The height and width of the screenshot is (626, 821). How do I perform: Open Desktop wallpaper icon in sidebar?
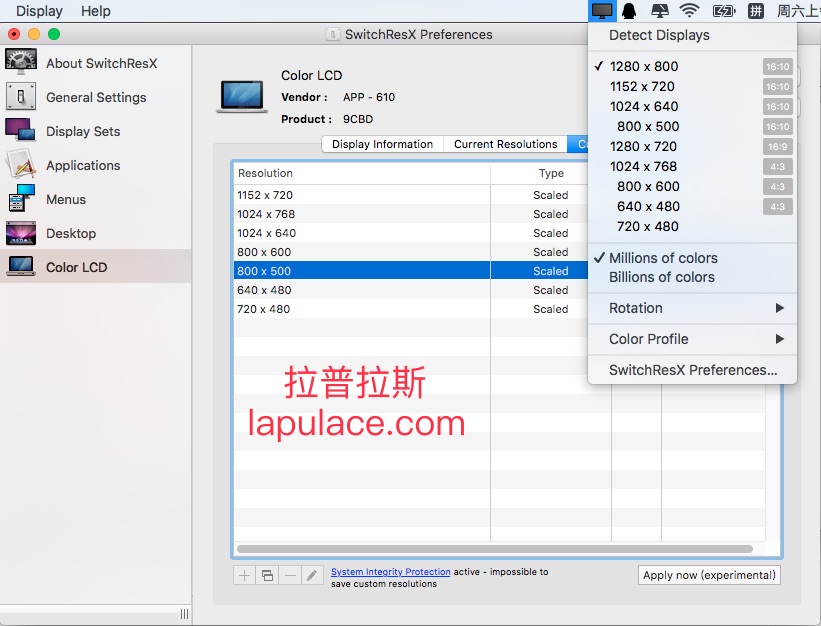[x=21, y=233]
